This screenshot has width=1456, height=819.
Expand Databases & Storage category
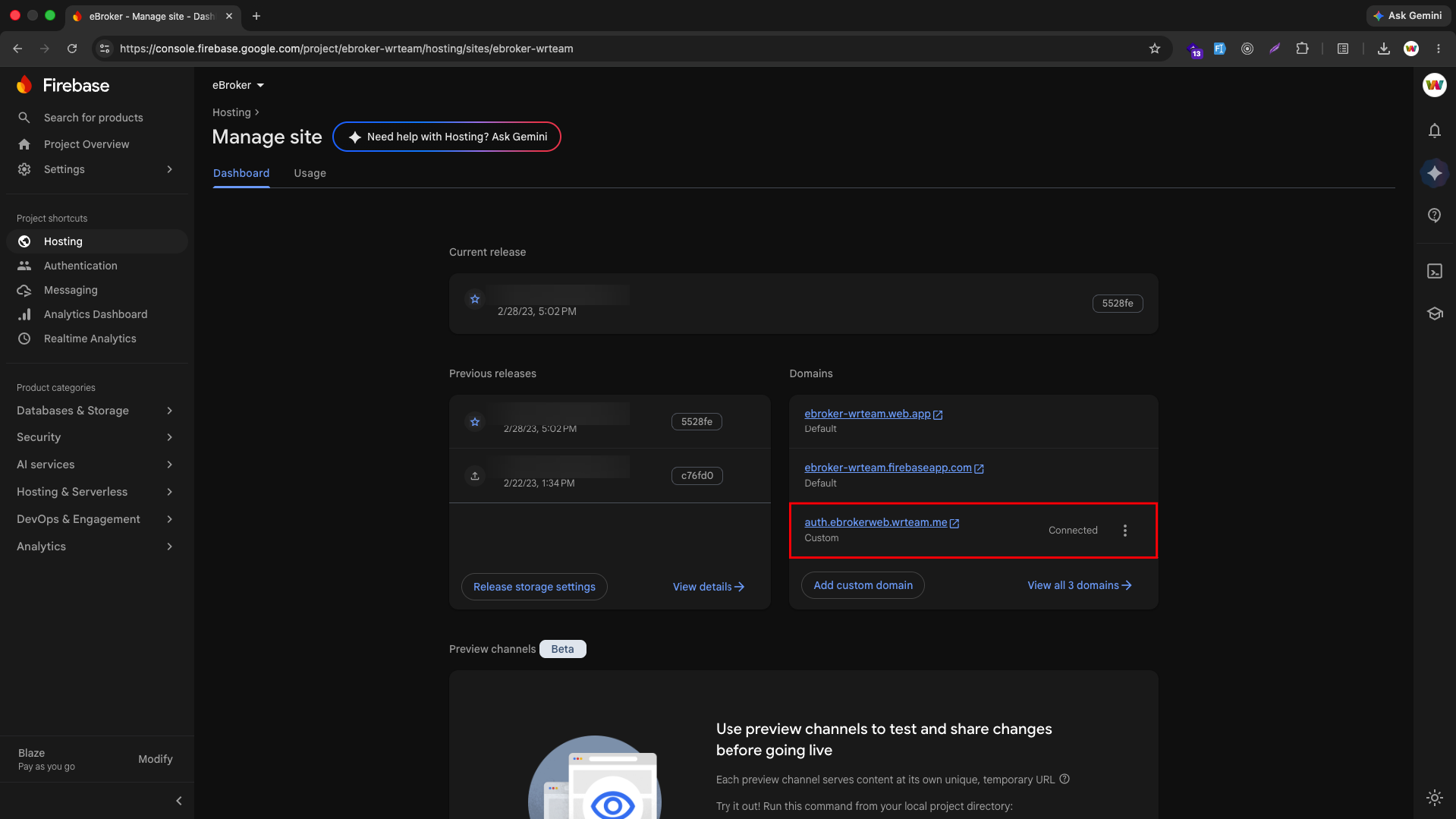click(97, 411)
